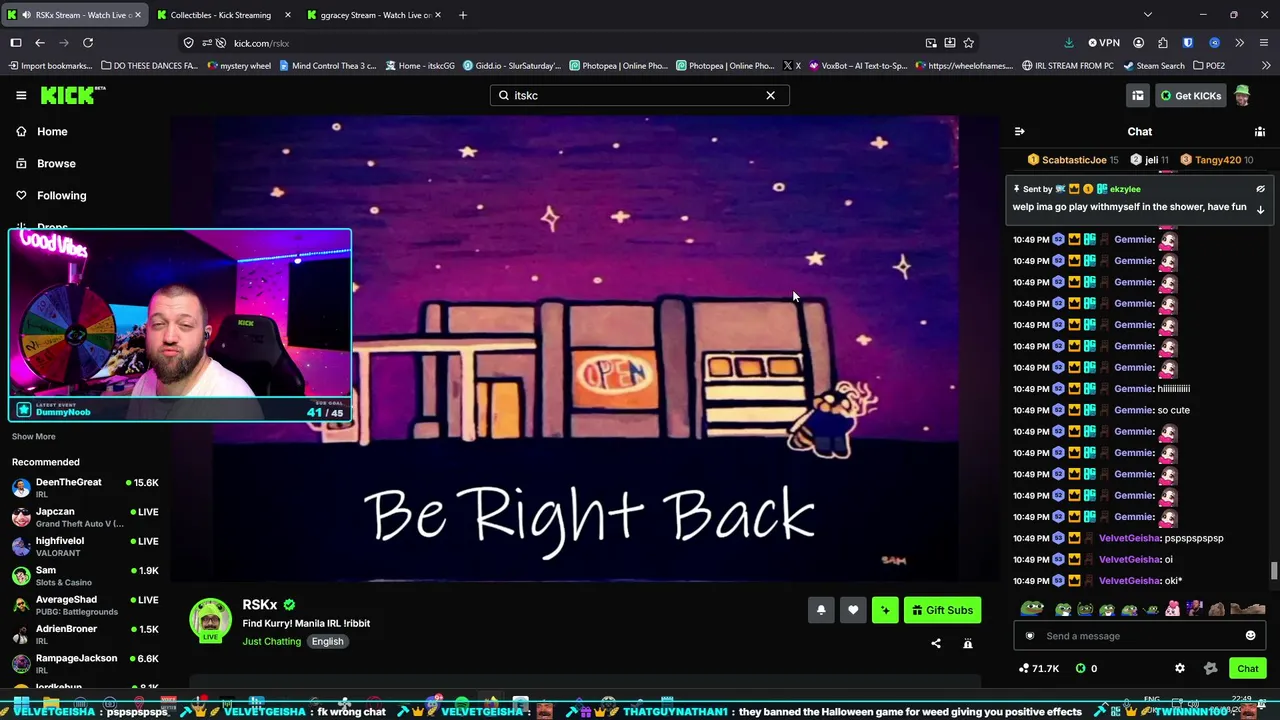The image size is (1280, 720).
Task: Open highfivelol recommended channel
Action: coord(85,546)
